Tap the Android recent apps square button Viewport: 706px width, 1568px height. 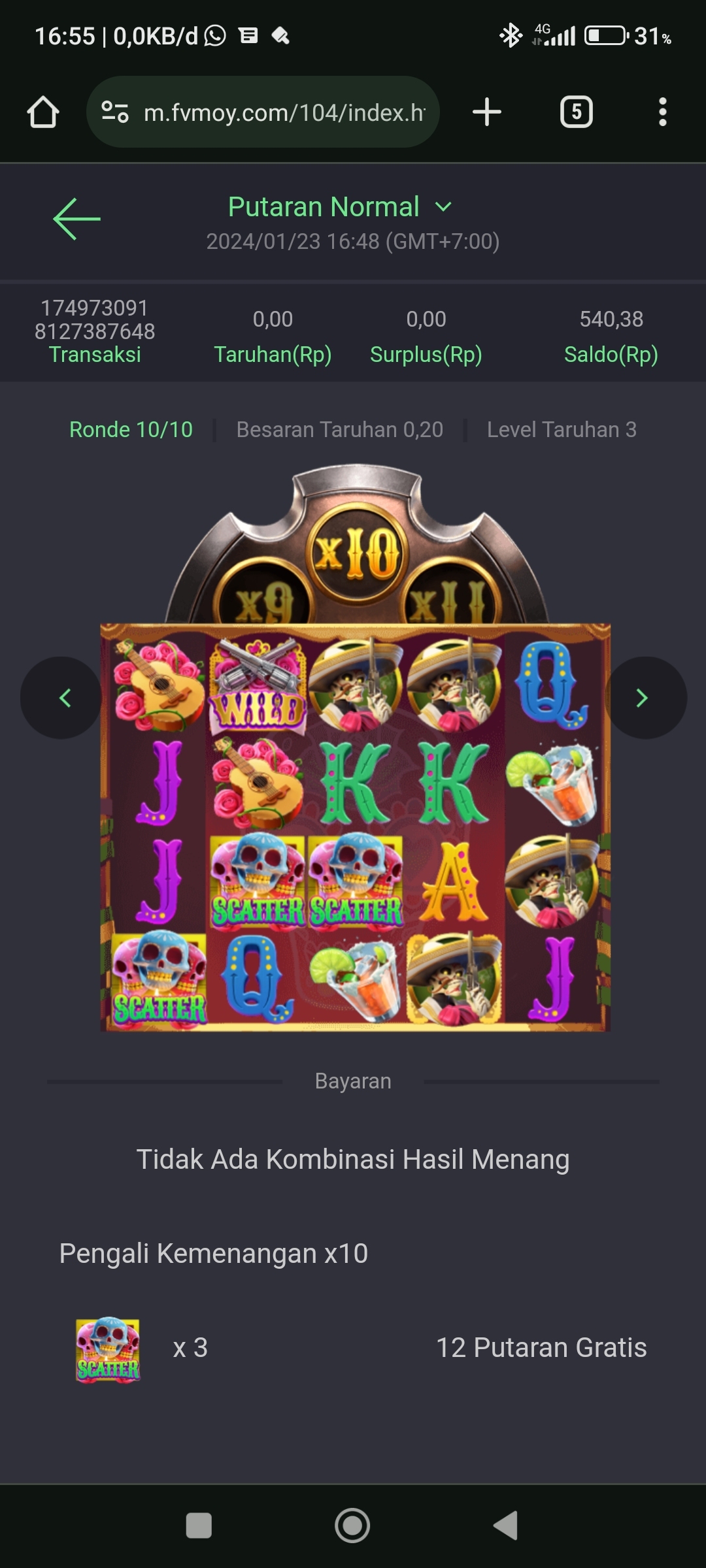pos(199,1526)
